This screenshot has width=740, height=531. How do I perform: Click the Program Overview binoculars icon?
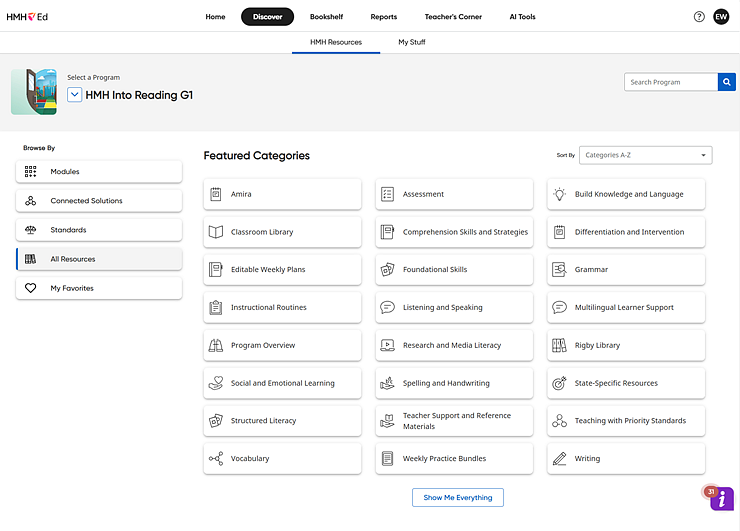point(216,346)
